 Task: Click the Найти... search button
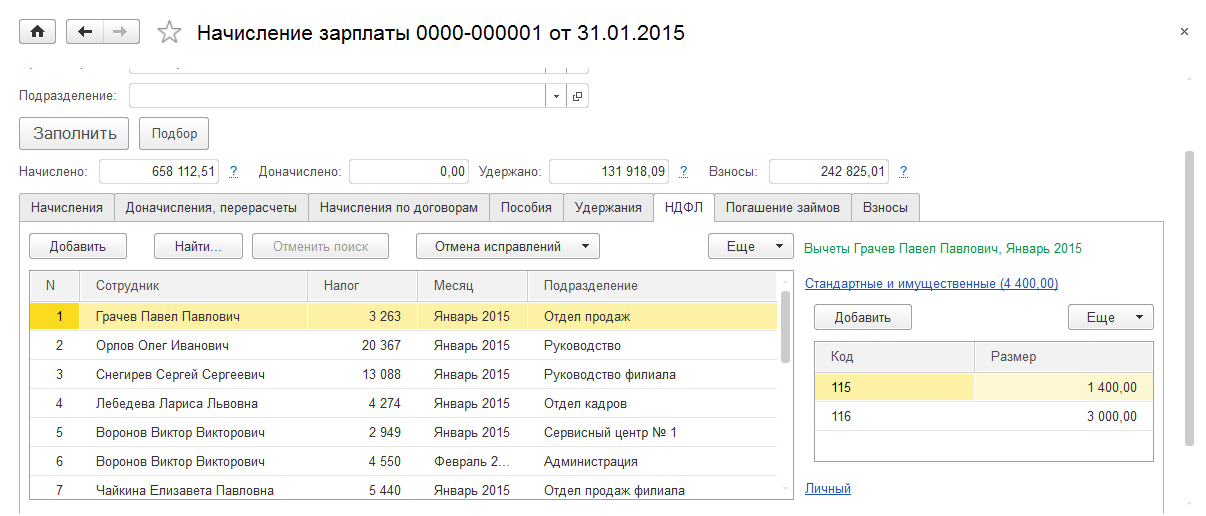tap(198, 246)
